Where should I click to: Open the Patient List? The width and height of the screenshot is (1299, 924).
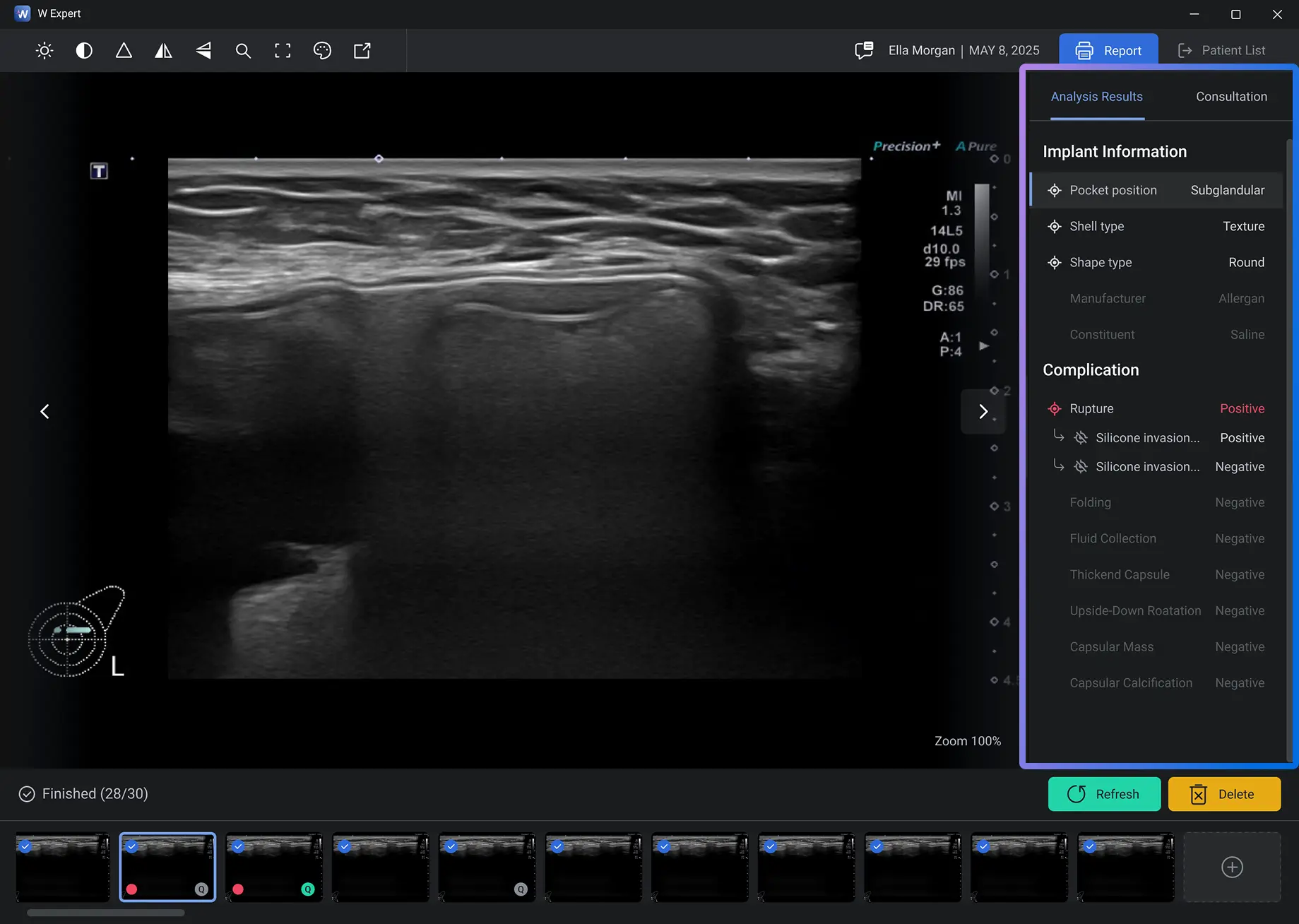(1233, 50)
